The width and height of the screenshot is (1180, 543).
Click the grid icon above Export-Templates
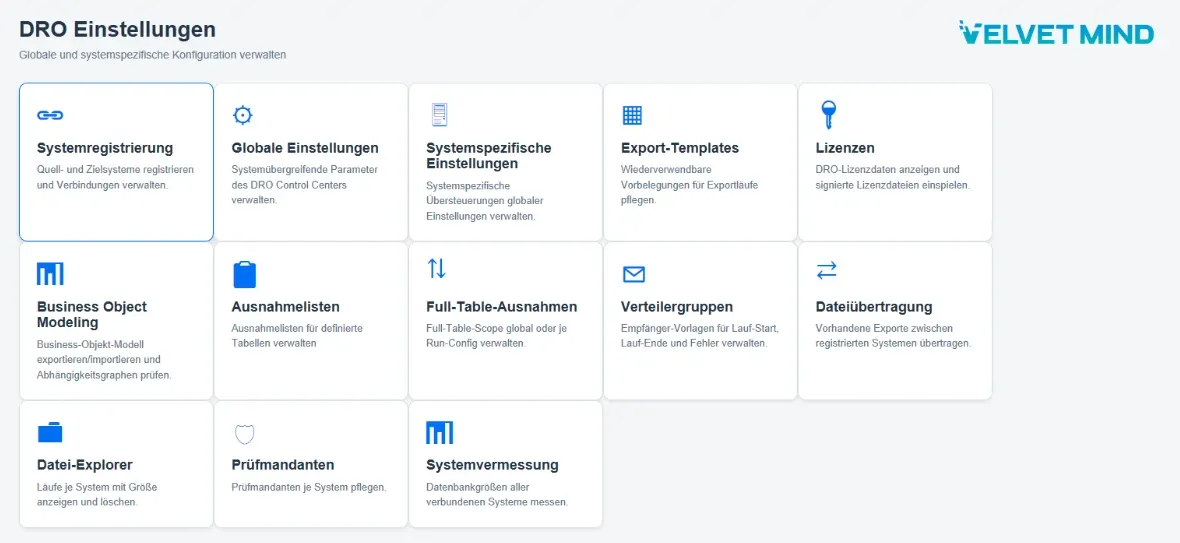point(632,115)
